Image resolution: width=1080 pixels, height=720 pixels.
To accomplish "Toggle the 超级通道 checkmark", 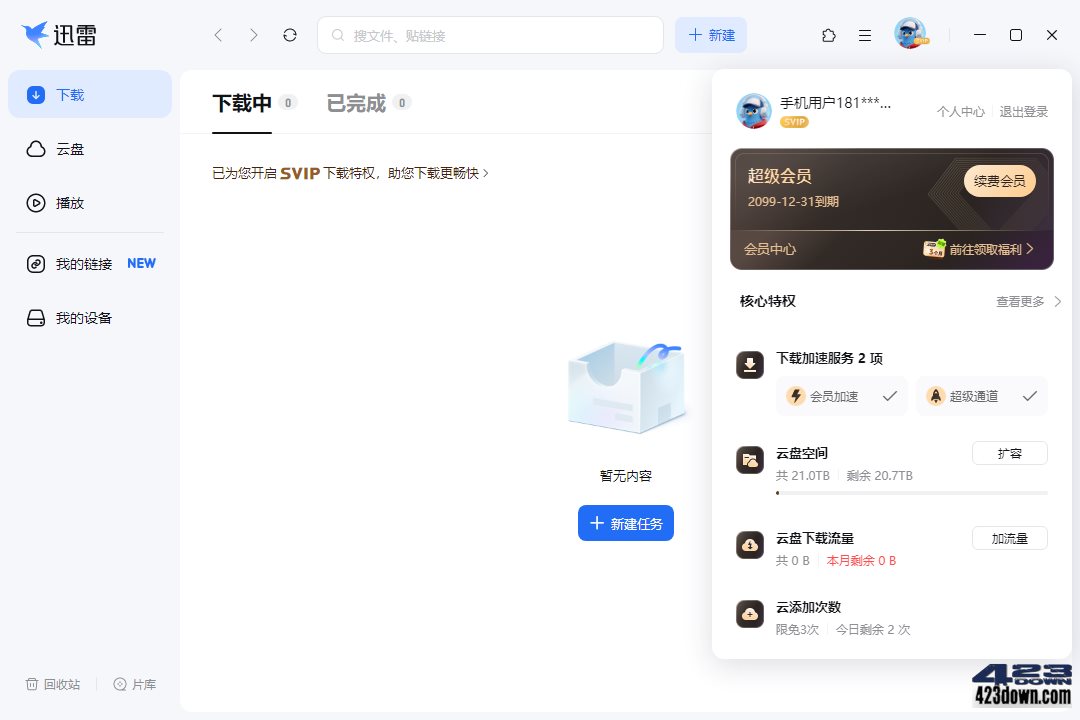I will [1030, 396].
